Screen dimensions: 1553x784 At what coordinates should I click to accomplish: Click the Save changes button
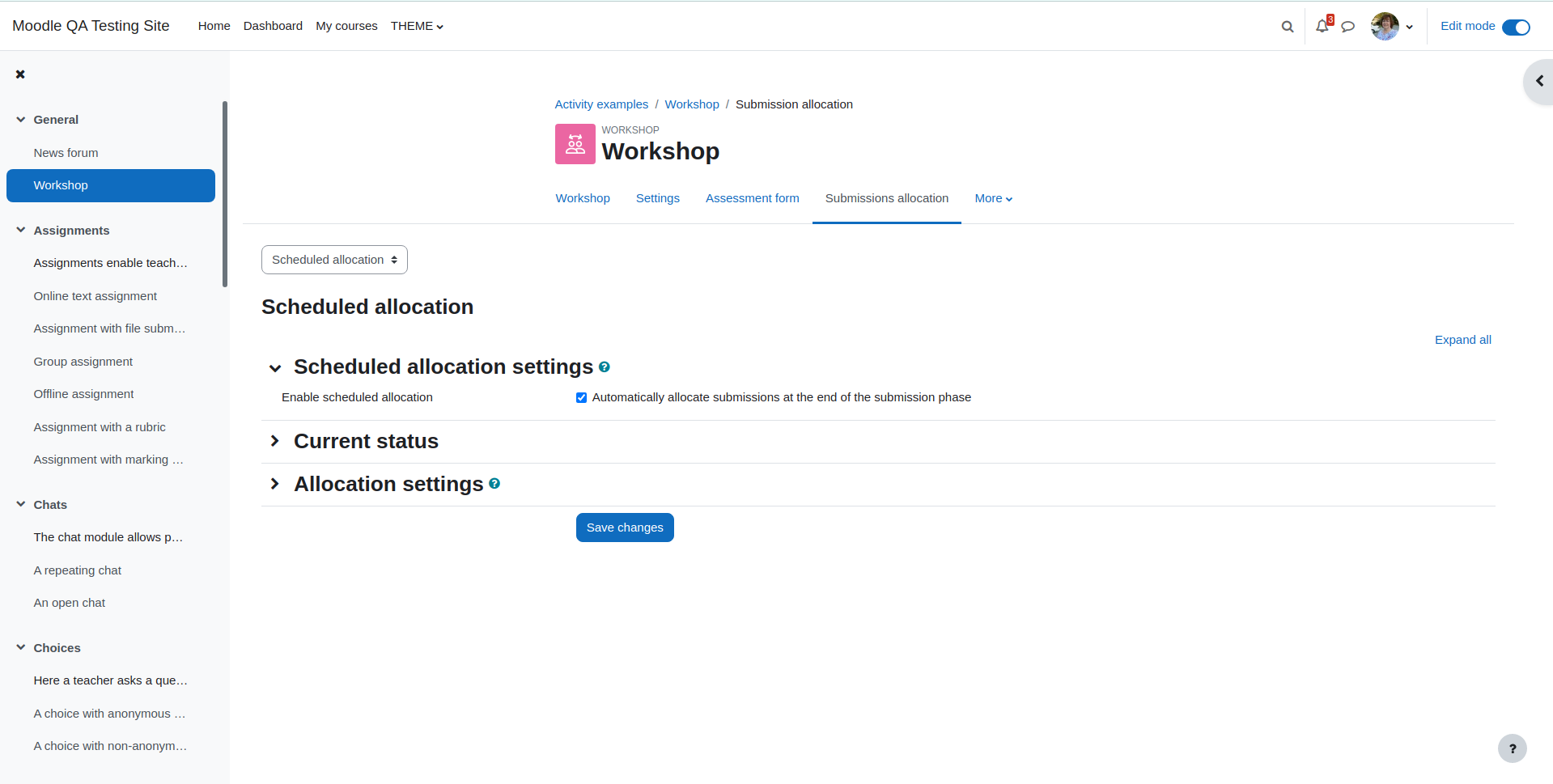(x=625, y=528)
